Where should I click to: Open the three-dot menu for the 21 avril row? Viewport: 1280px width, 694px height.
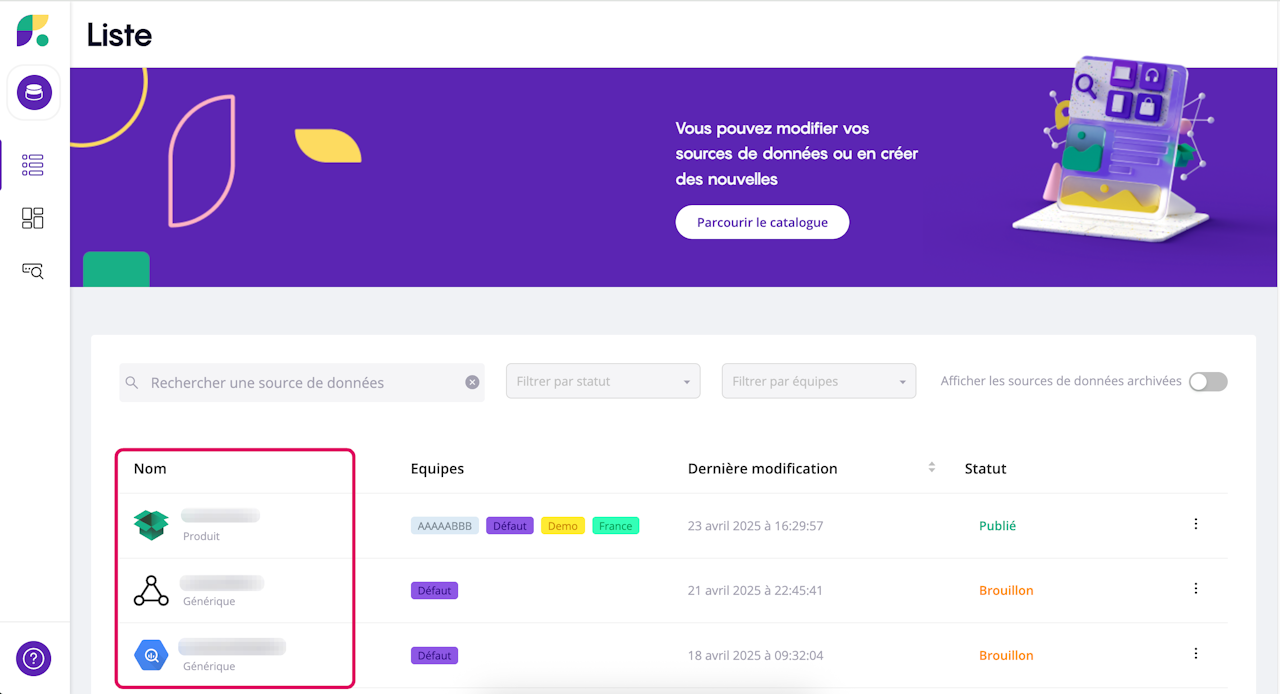[1196, 589]
